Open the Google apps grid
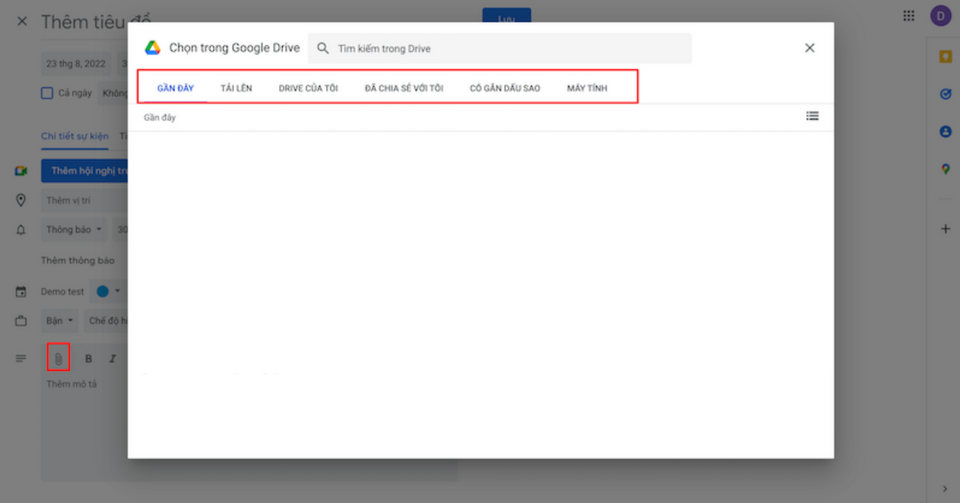Image resolution: width=960 pixels, height=503 pixels. tap(908, 16)
